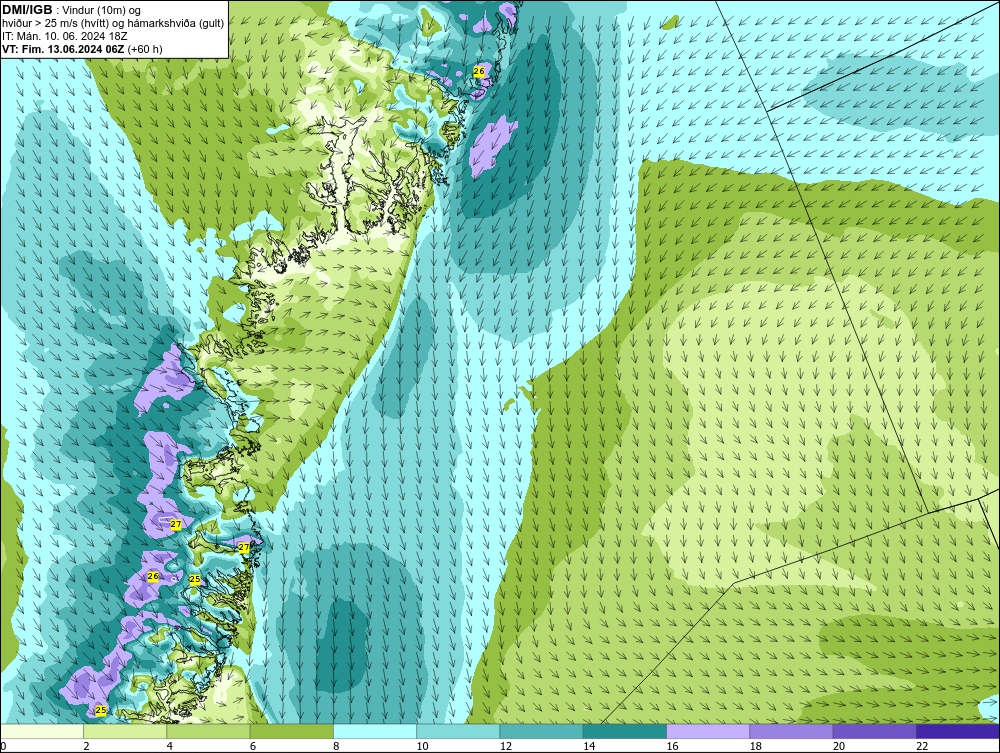Click the "DMI/IGB : Vindur (10m) og" title line
Viewport: 1000px width, 753px height.
(72, 10)
